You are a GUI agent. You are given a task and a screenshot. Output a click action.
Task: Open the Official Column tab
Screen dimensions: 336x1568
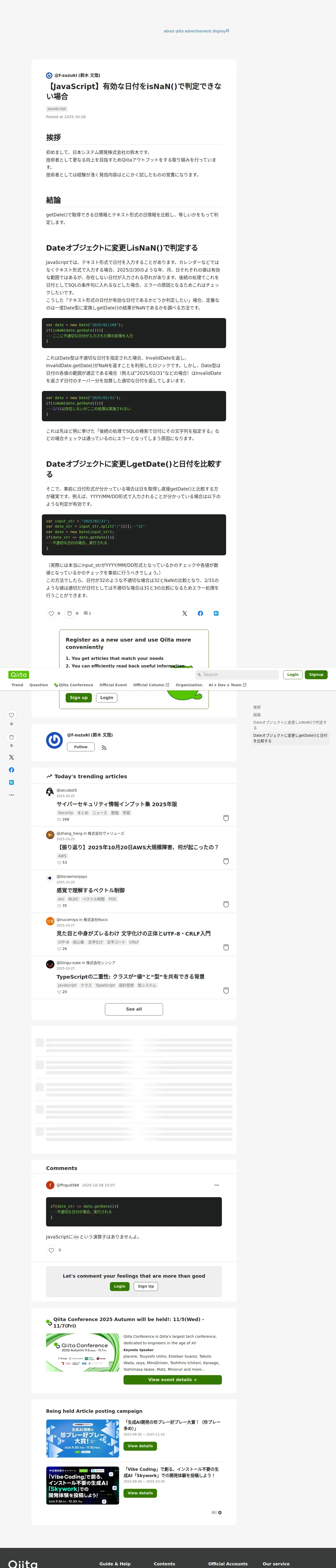tap(151, 685)
